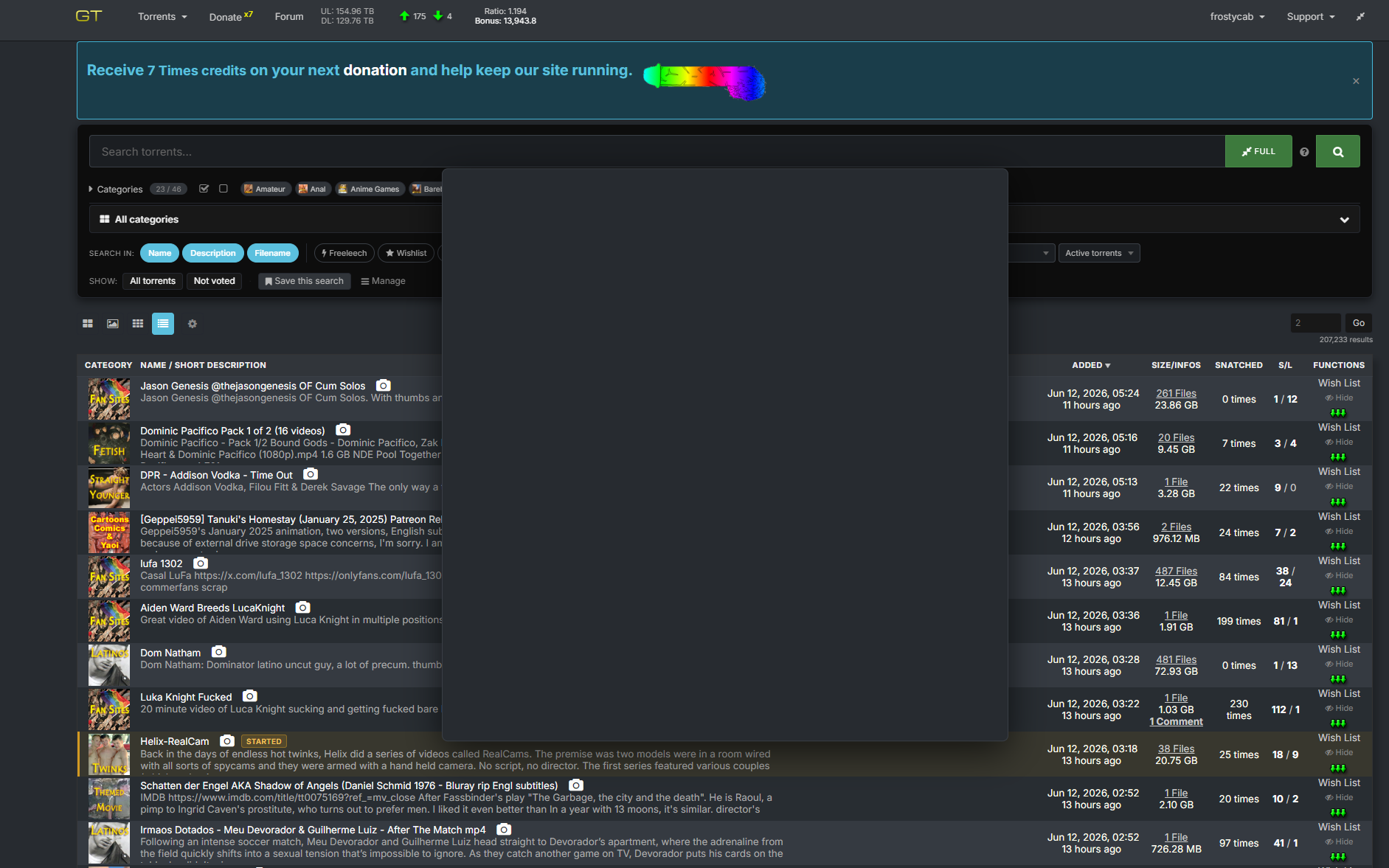The width and height of the screenshot is (1389, 868).
Task: Hide the 23.86 GB torrent row
Action: pos(1340,398)
